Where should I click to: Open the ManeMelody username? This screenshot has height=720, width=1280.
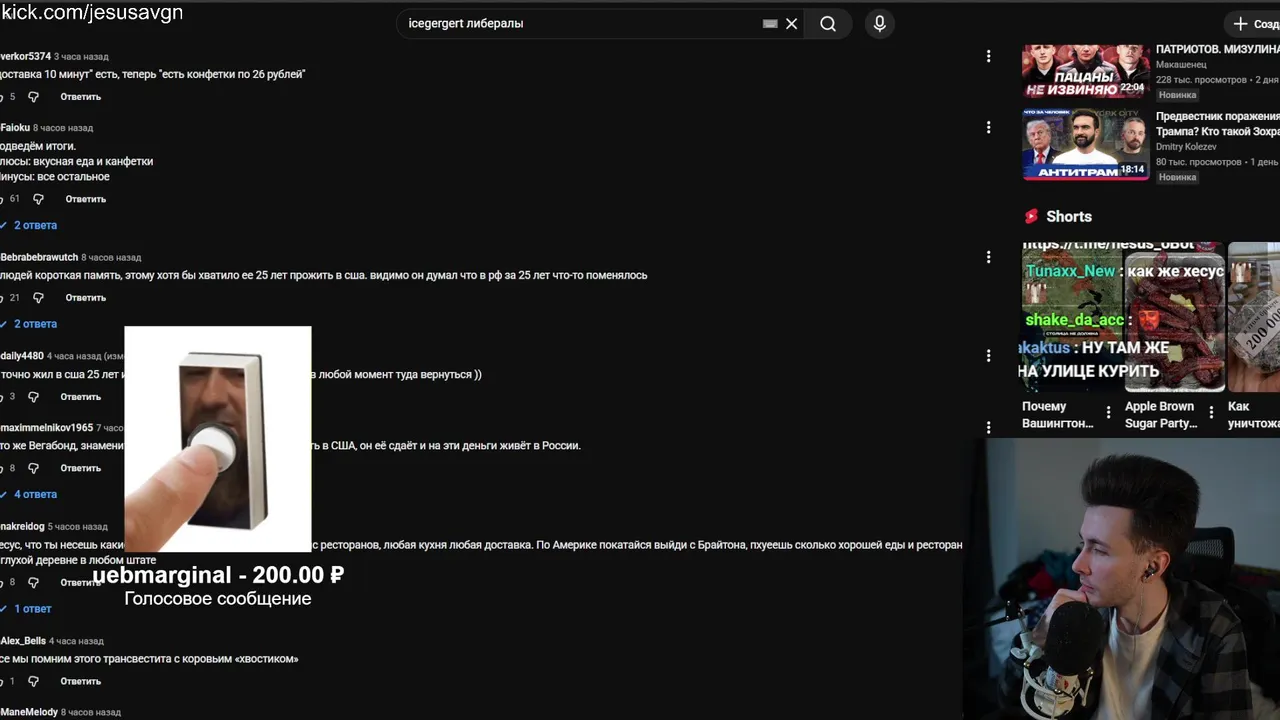(29, 712)
